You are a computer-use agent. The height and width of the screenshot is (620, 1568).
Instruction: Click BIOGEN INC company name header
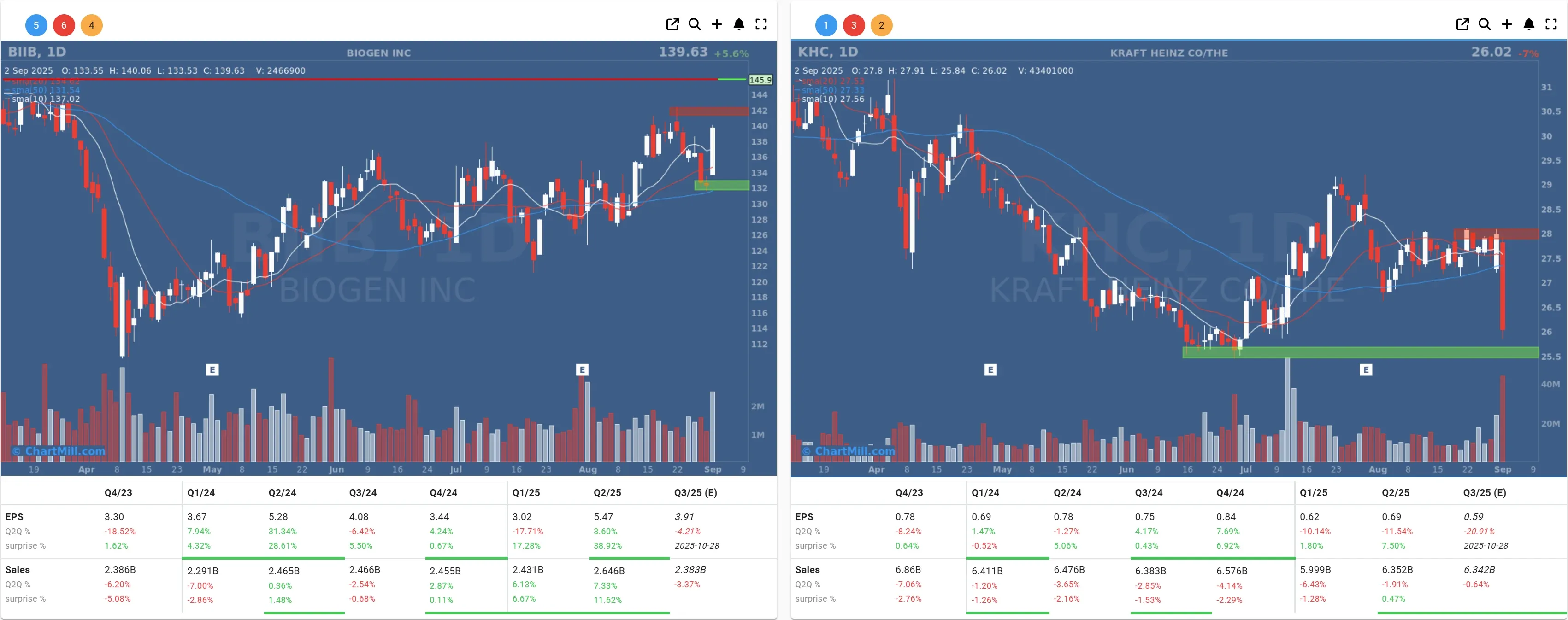(x=378, y=53)
